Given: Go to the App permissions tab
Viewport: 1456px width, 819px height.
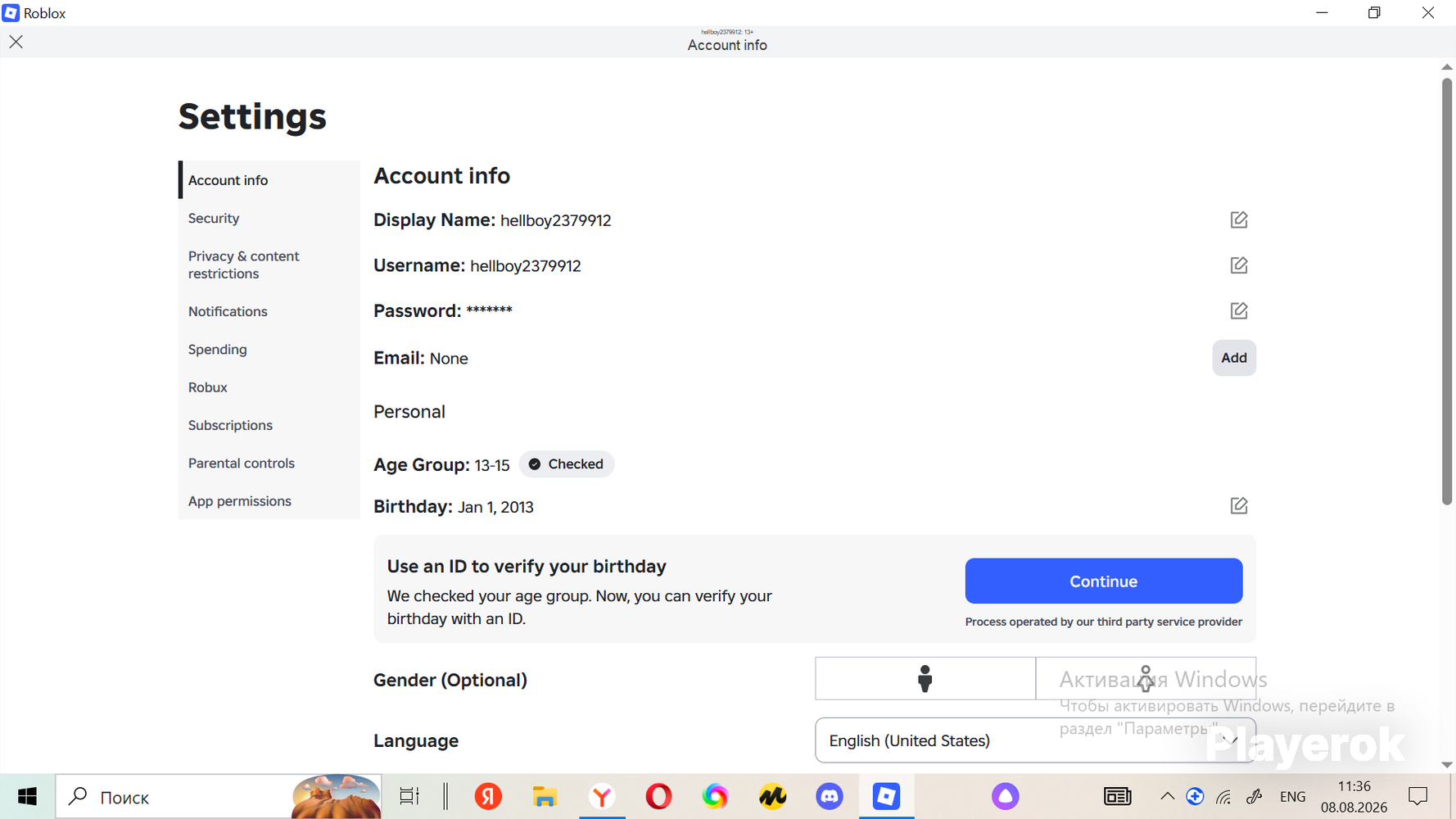Looking at the screenshot, I should point(269,500).
